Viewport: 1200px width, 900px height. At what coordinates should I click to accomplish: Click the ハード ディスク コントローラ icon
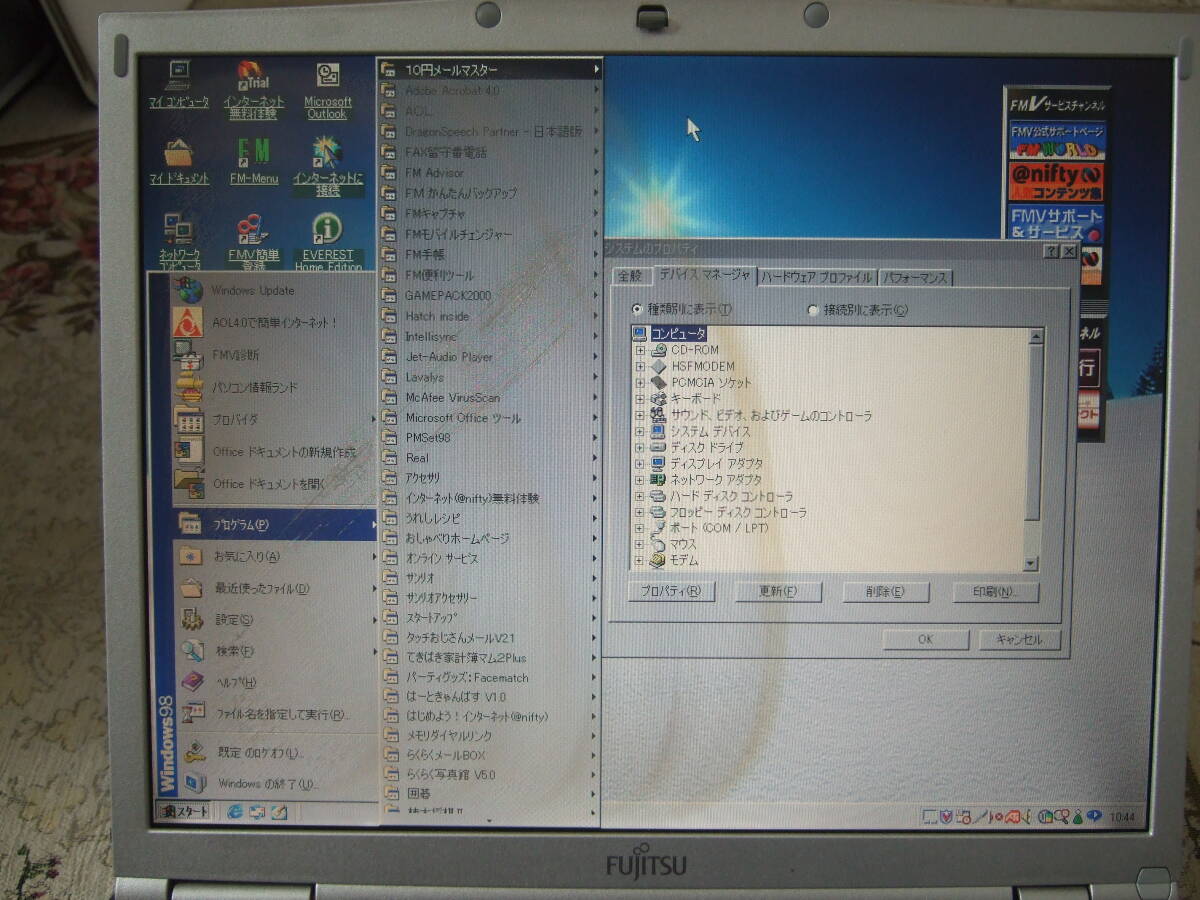[658, 496]
